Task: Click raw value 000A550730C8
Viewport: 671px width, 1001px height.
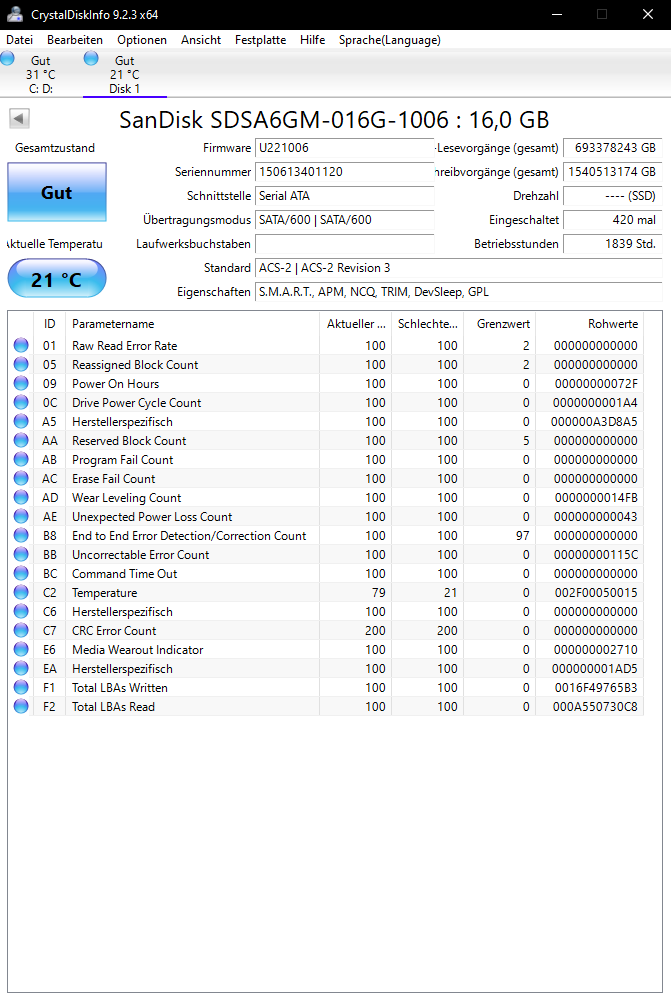Action: pyautogui.click(x=595, y=706)
